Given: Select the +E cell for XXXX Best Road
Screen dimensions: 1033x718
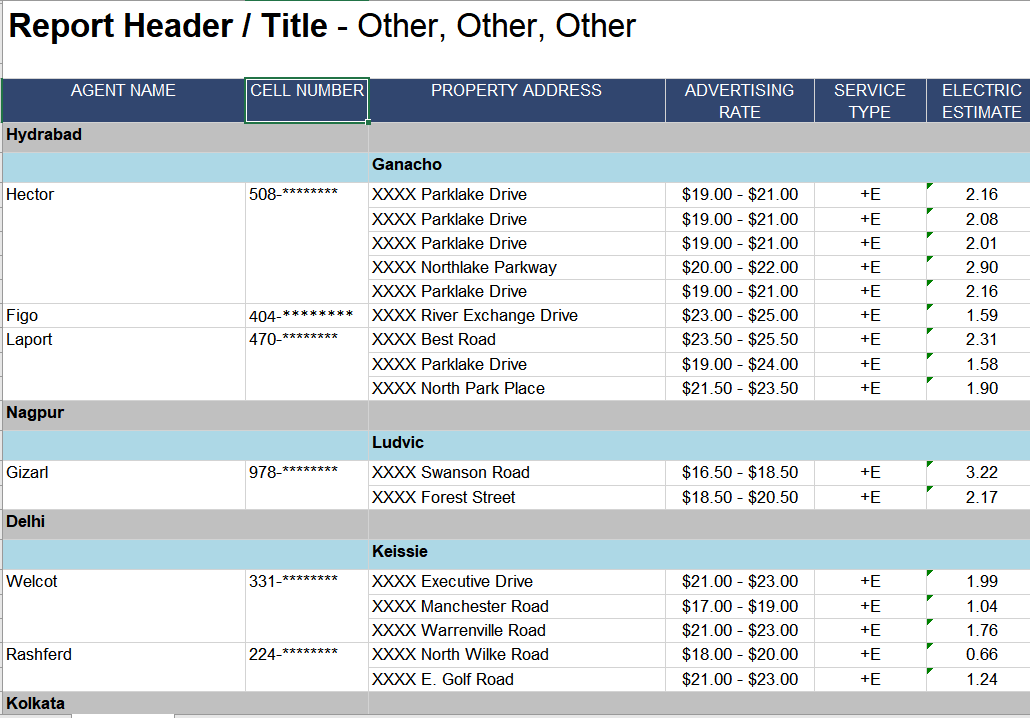Looking at the screenshot, I should tap(870, 339).
